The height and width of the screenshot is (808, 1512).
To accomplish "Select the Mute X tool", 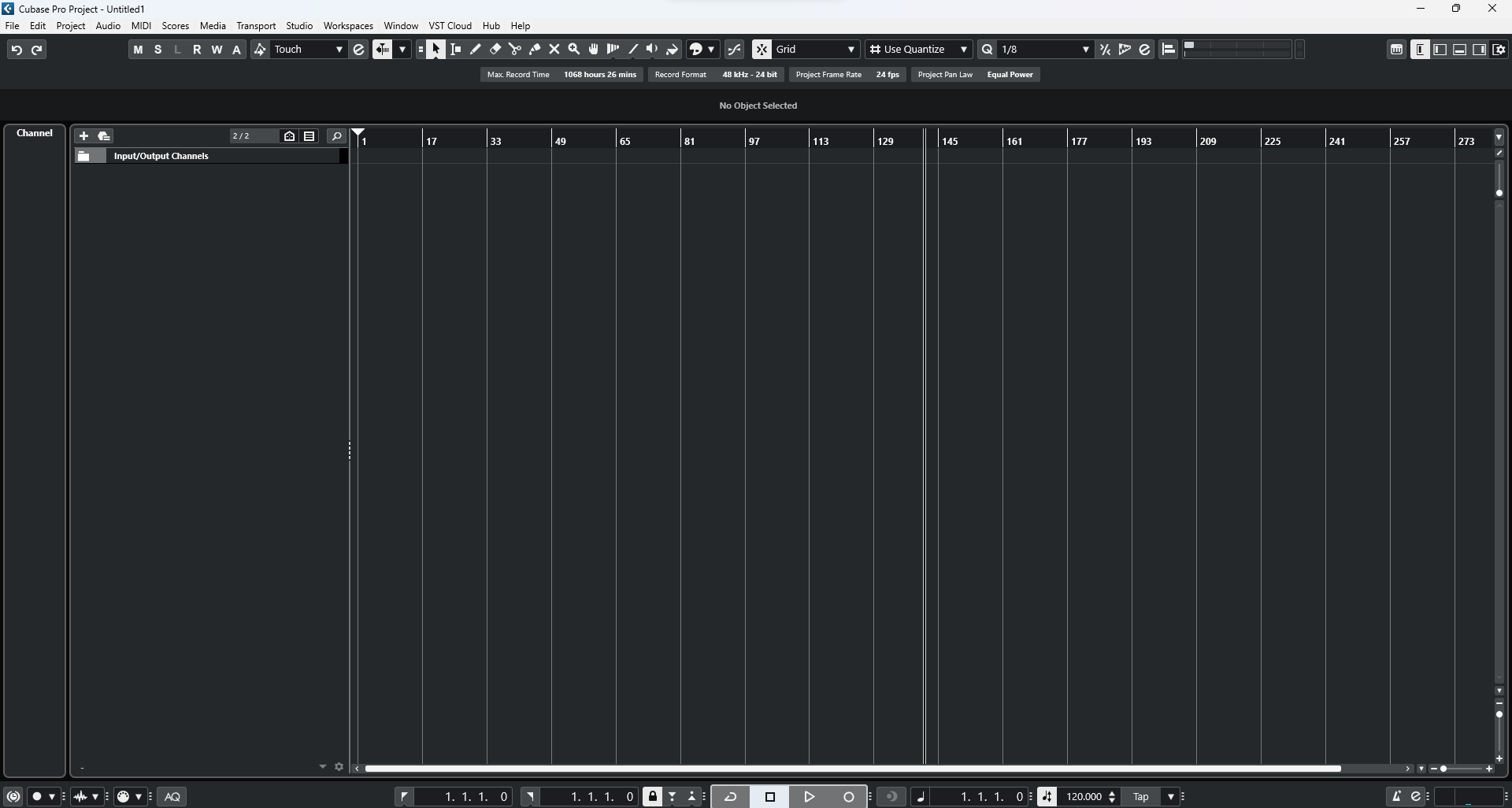I will pyautogui.click(x=554, y=50).
